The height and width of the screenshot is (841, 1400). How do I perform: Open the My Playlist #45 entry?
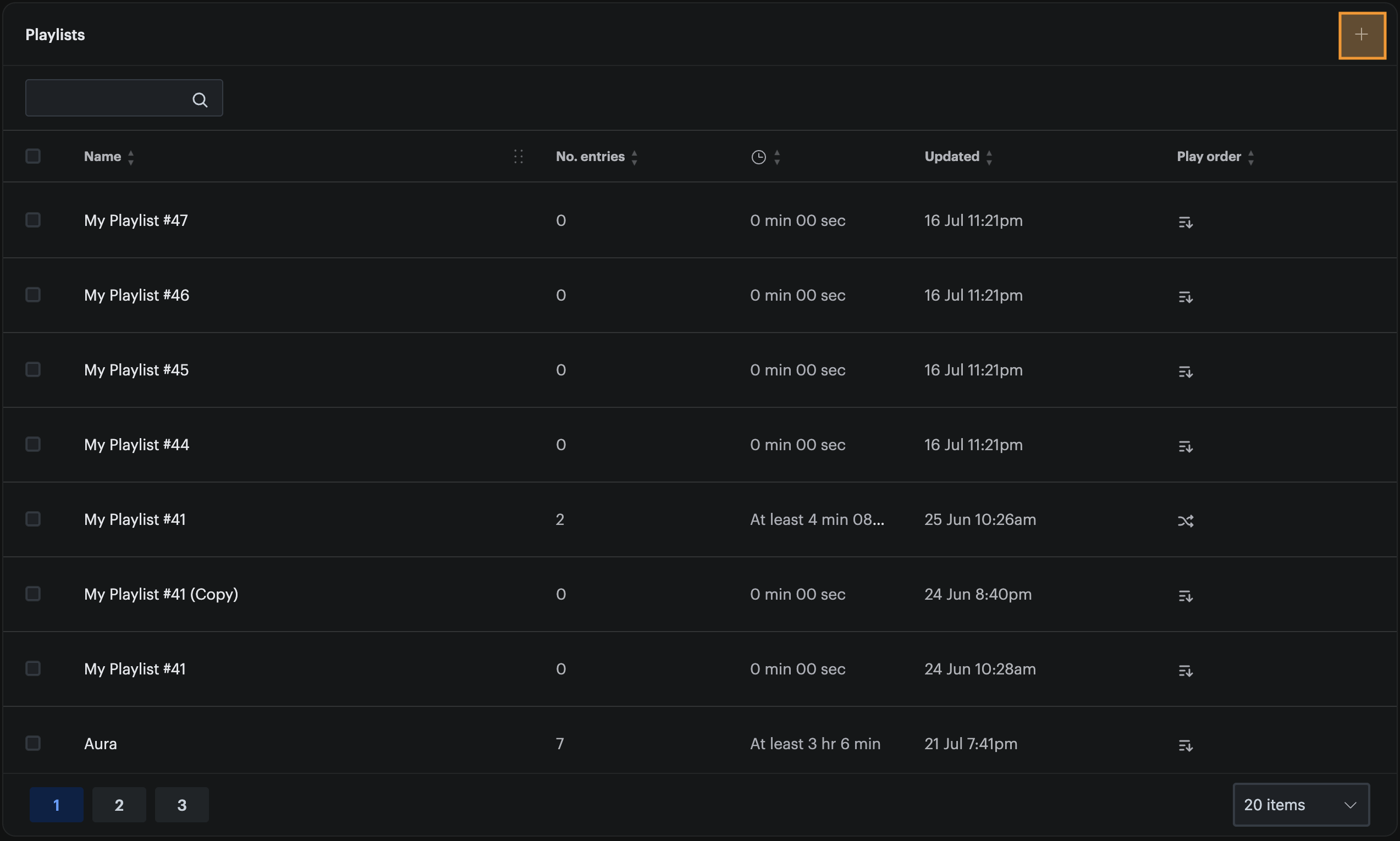point(136,369)
